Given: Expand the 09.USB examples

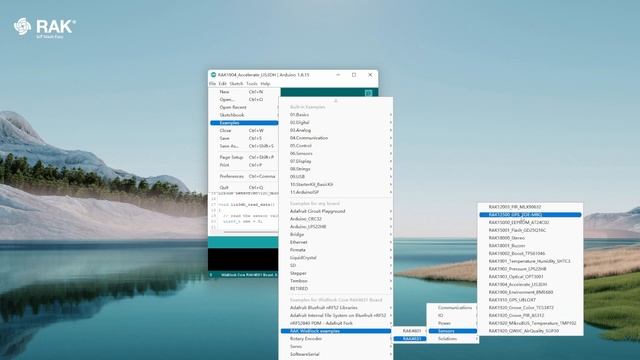Looking at the screenshot, I should click(x=336, y=177).
